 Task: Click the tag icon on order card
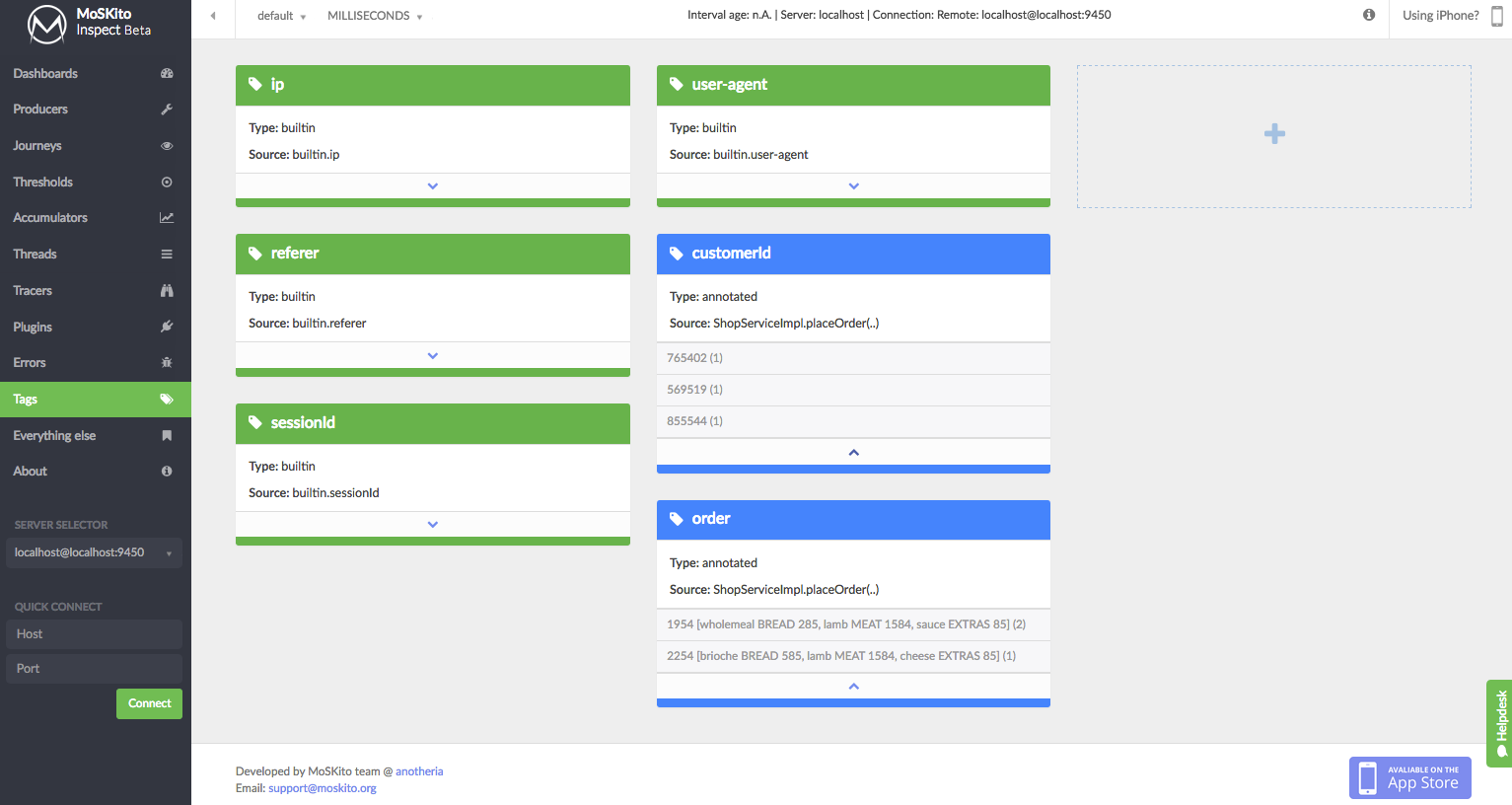[x=677, y=519]
